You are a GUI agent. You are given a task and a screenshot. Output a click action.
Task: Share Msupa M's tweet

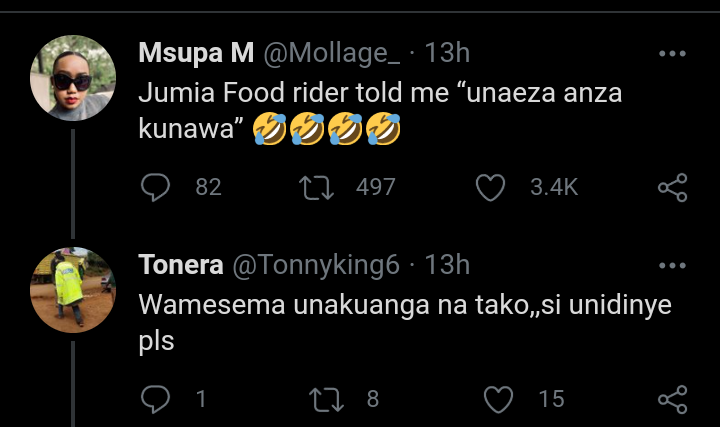click(x=672, y=187)
